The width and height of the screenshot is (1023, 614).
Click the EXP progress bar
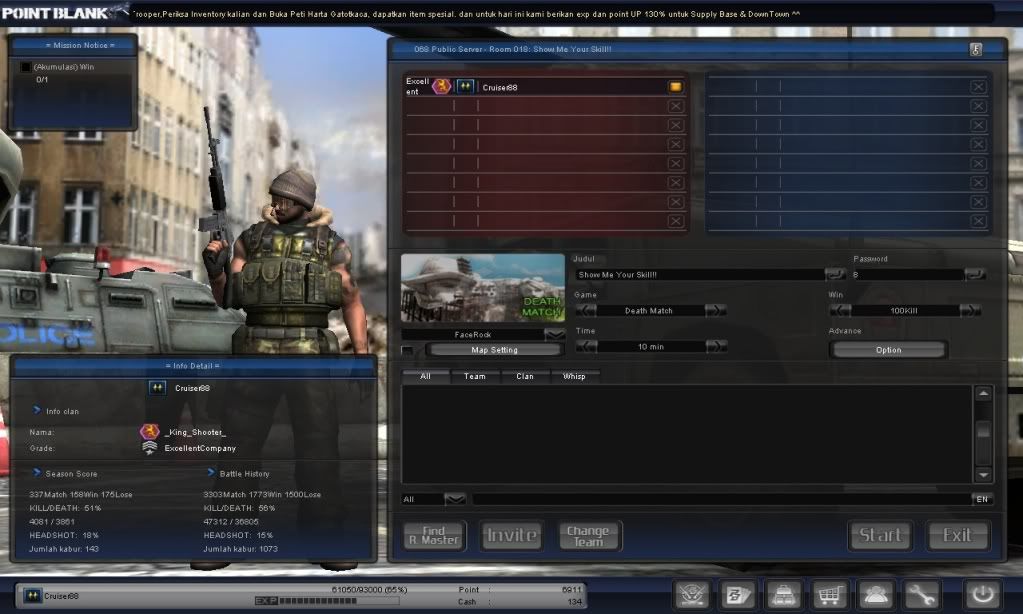328,601
